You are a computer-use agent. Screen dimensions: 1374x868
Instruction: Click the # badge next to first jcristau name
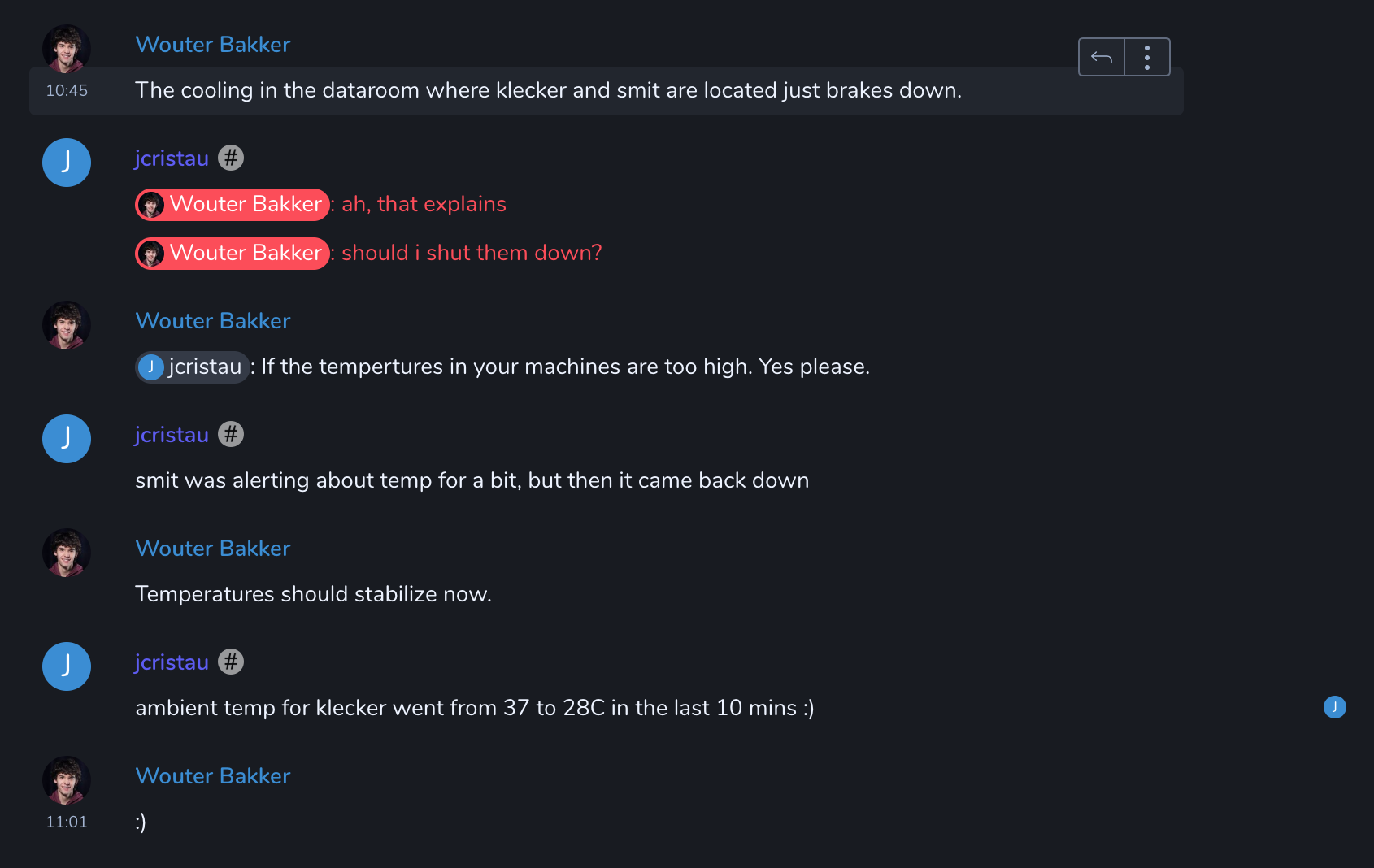click(x=231, y=158)
